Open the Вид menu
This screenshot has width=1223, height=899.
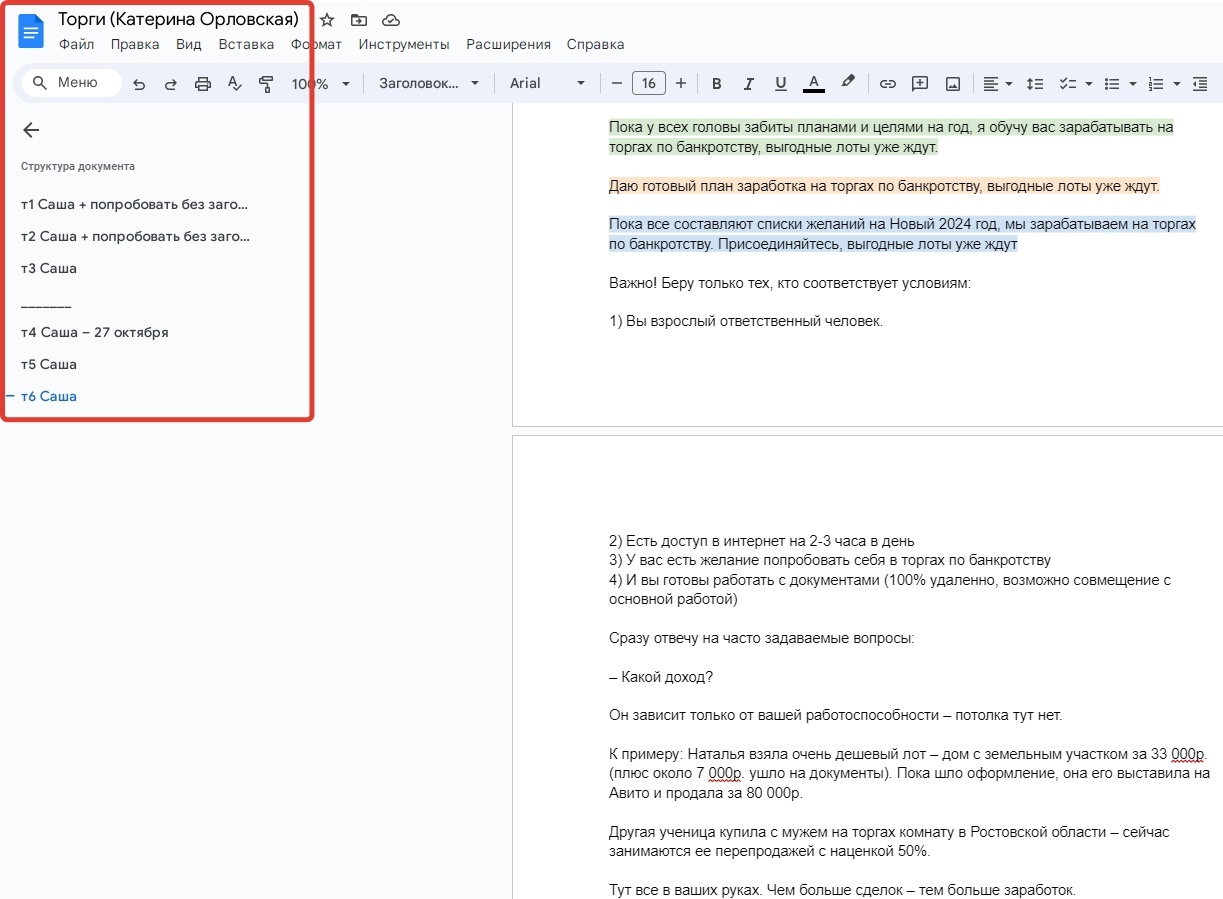coord(189,44)
